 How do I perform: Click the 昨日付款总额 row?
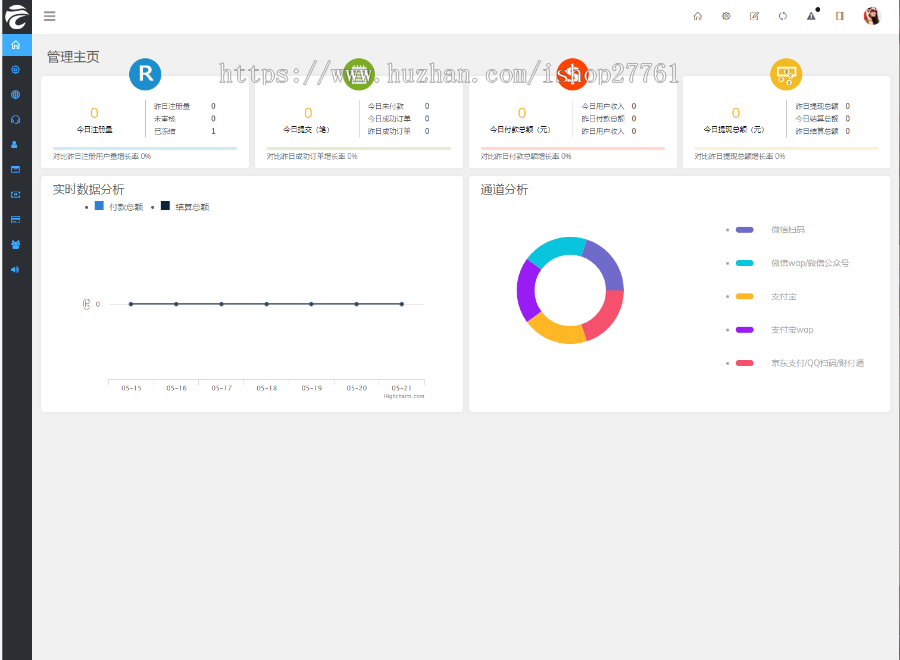[x=609, y=119]
